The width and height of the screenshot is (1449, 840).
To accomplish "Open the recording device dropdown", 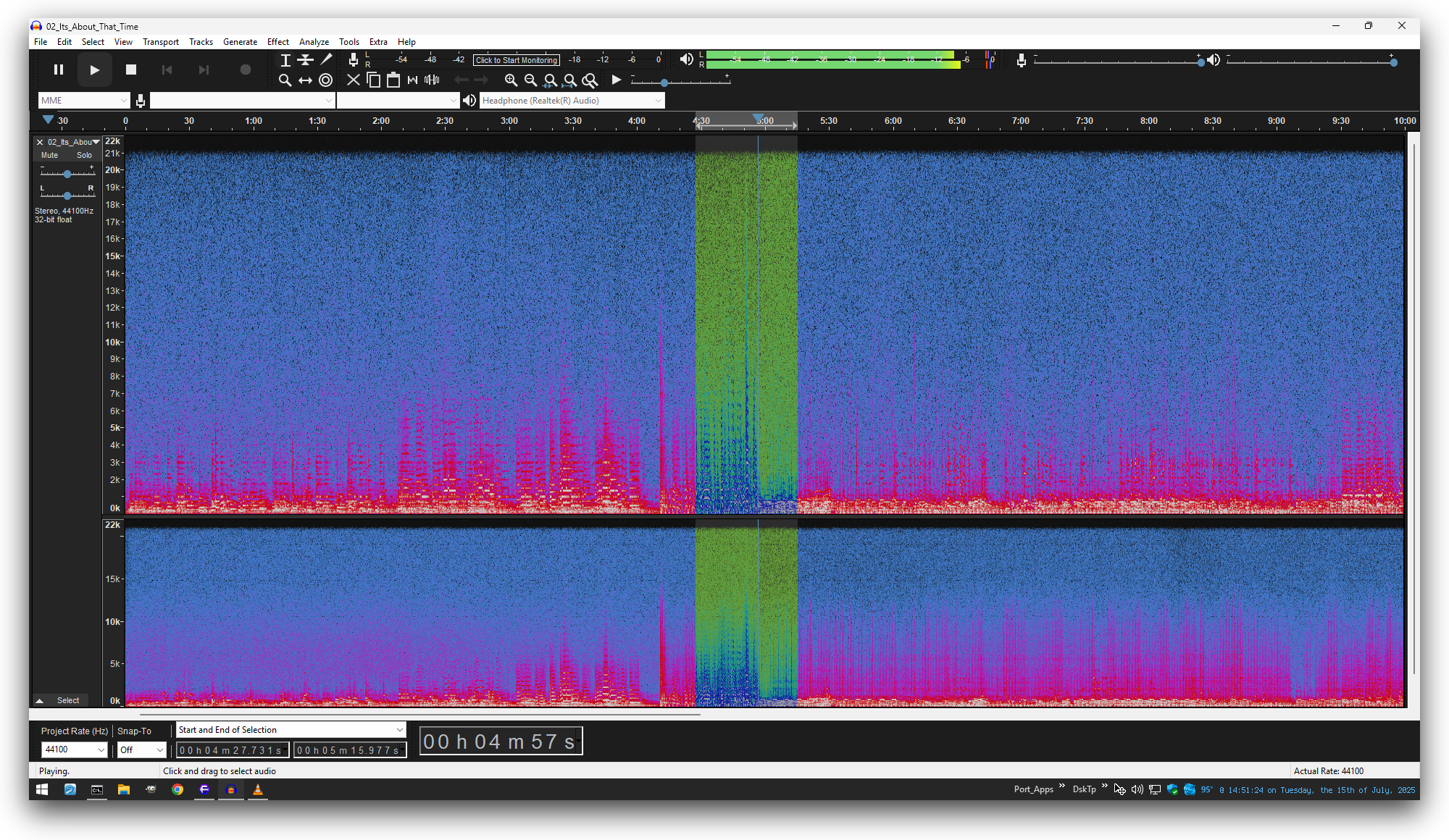I will pyautogui.click(x=241, y=101).
